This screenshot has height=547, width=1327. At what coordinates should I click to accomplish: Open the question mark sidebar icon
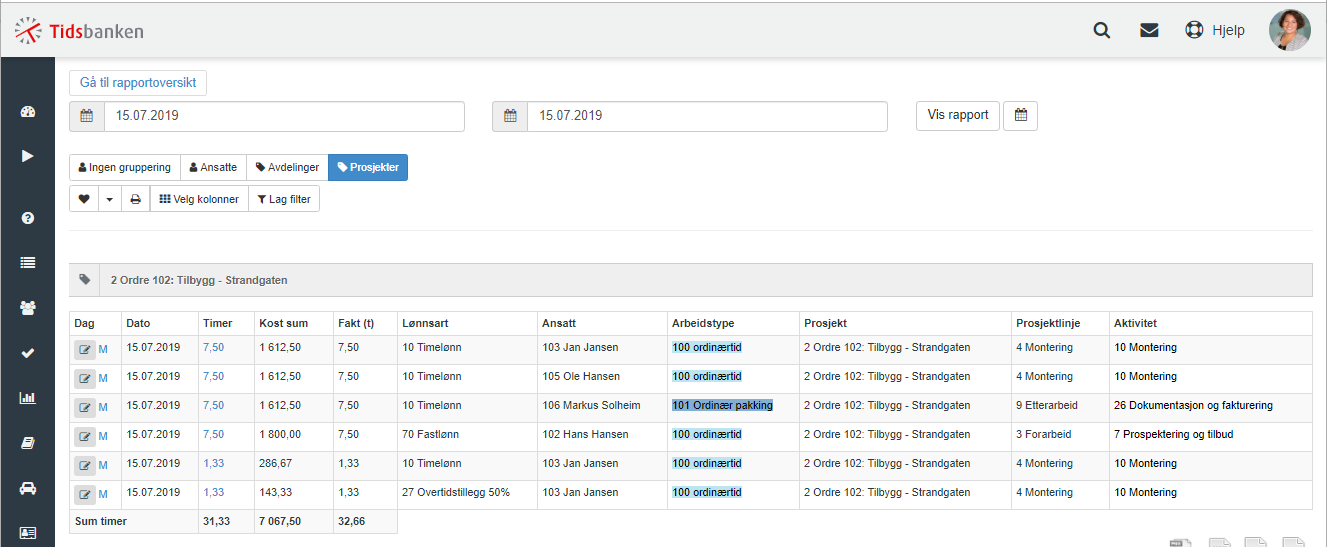click(28, 217)
